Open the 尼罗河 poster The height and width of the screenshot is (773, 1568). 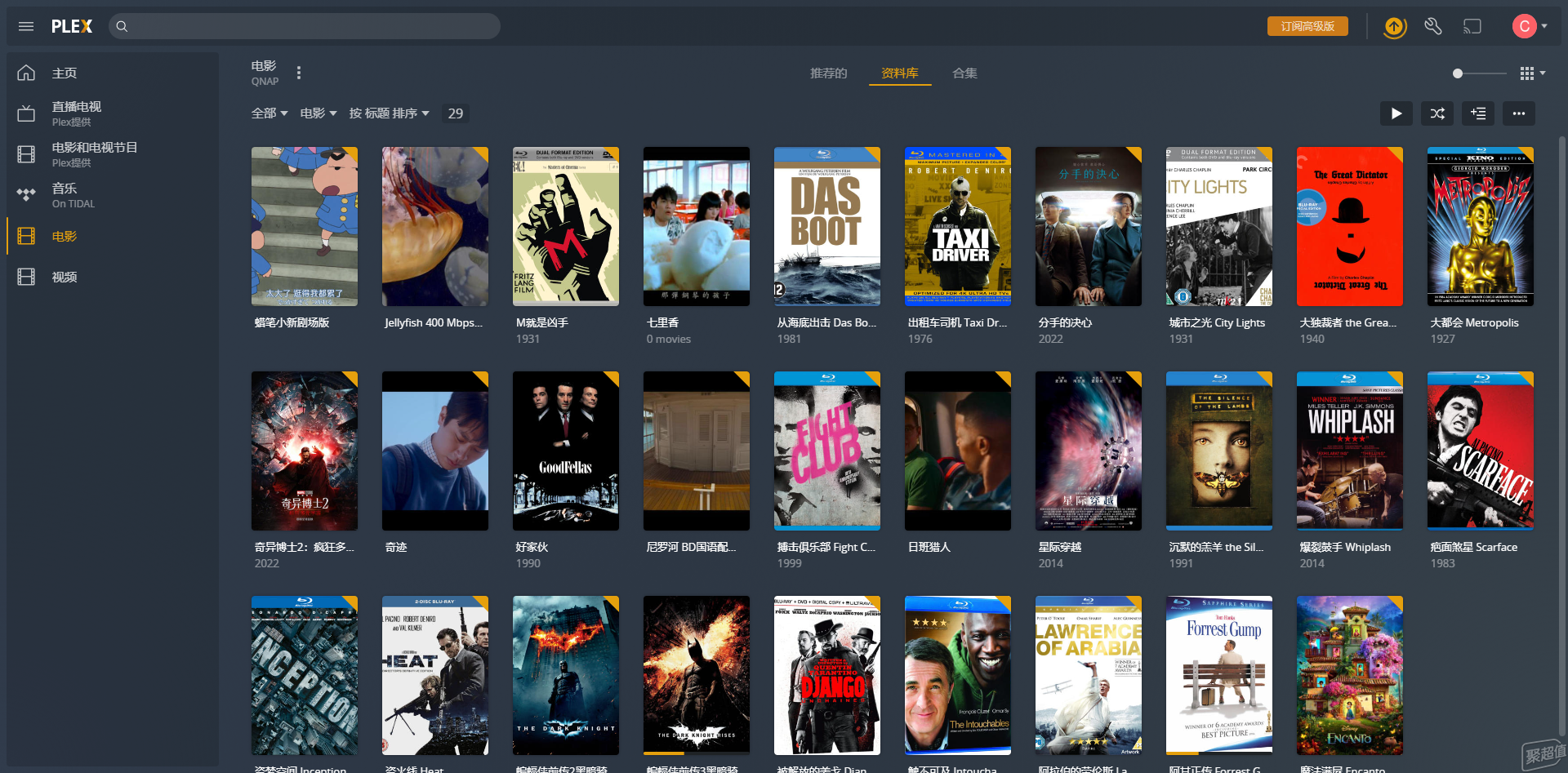[x=697, y=451]
